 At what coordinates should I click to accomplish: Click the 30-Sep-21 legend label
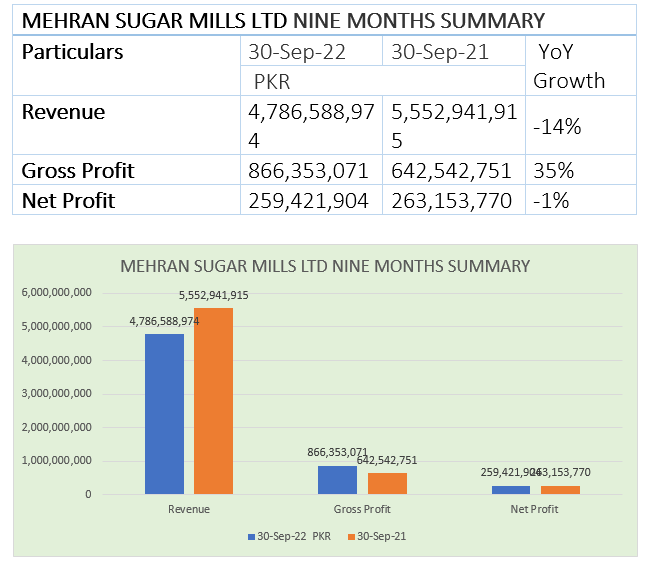[382, 536]
